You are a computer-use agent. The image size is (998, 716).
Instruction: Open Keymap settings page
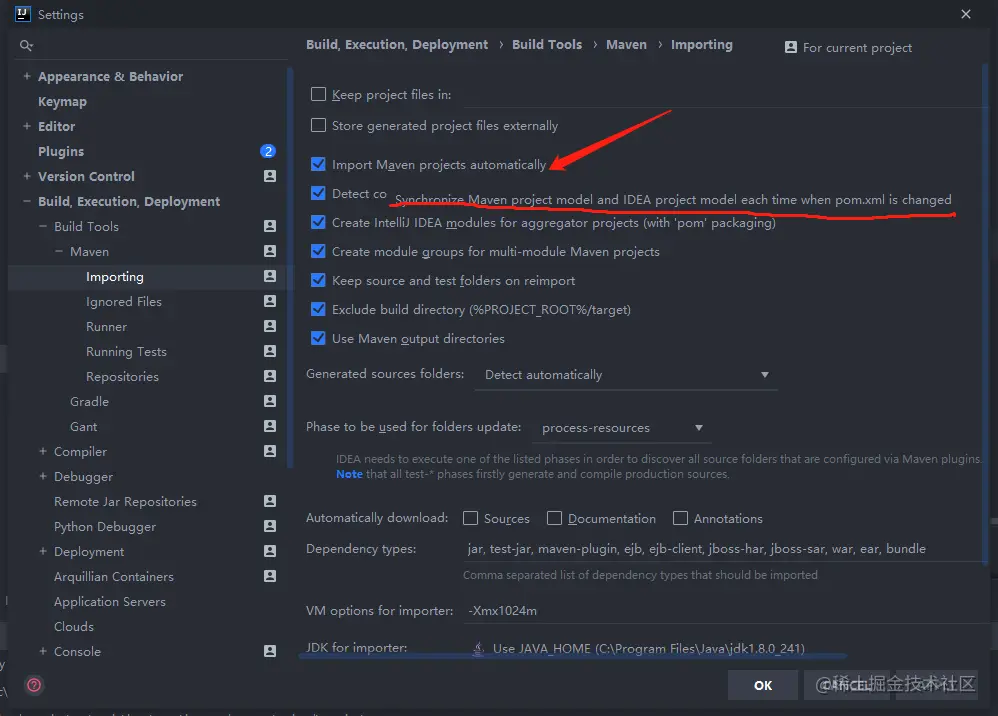[x=62, y=101]
